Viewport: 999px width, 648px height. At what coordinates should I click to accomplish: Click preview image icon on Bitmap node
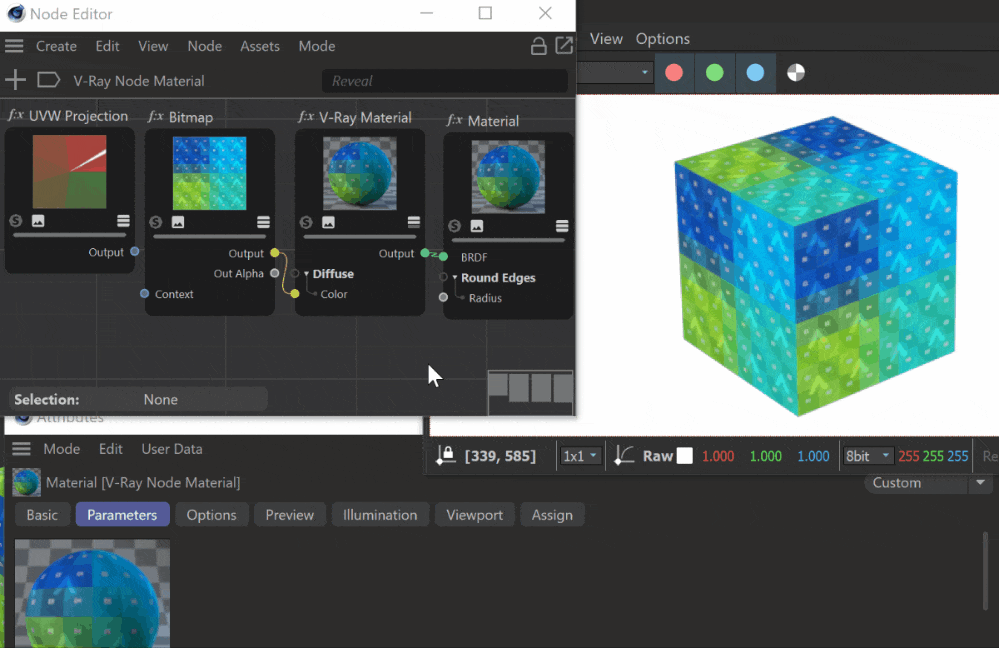click(x=178, y=222)
